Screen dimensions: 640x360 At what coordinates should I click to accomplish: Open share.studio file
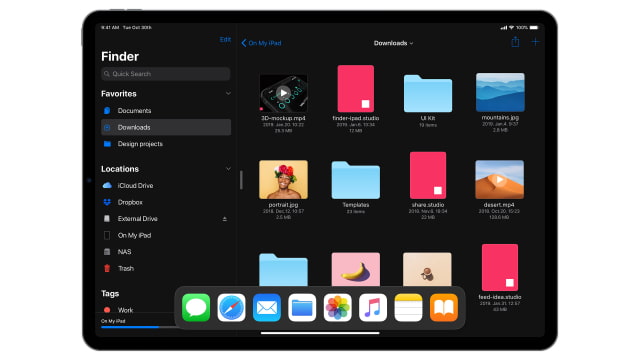428,175
